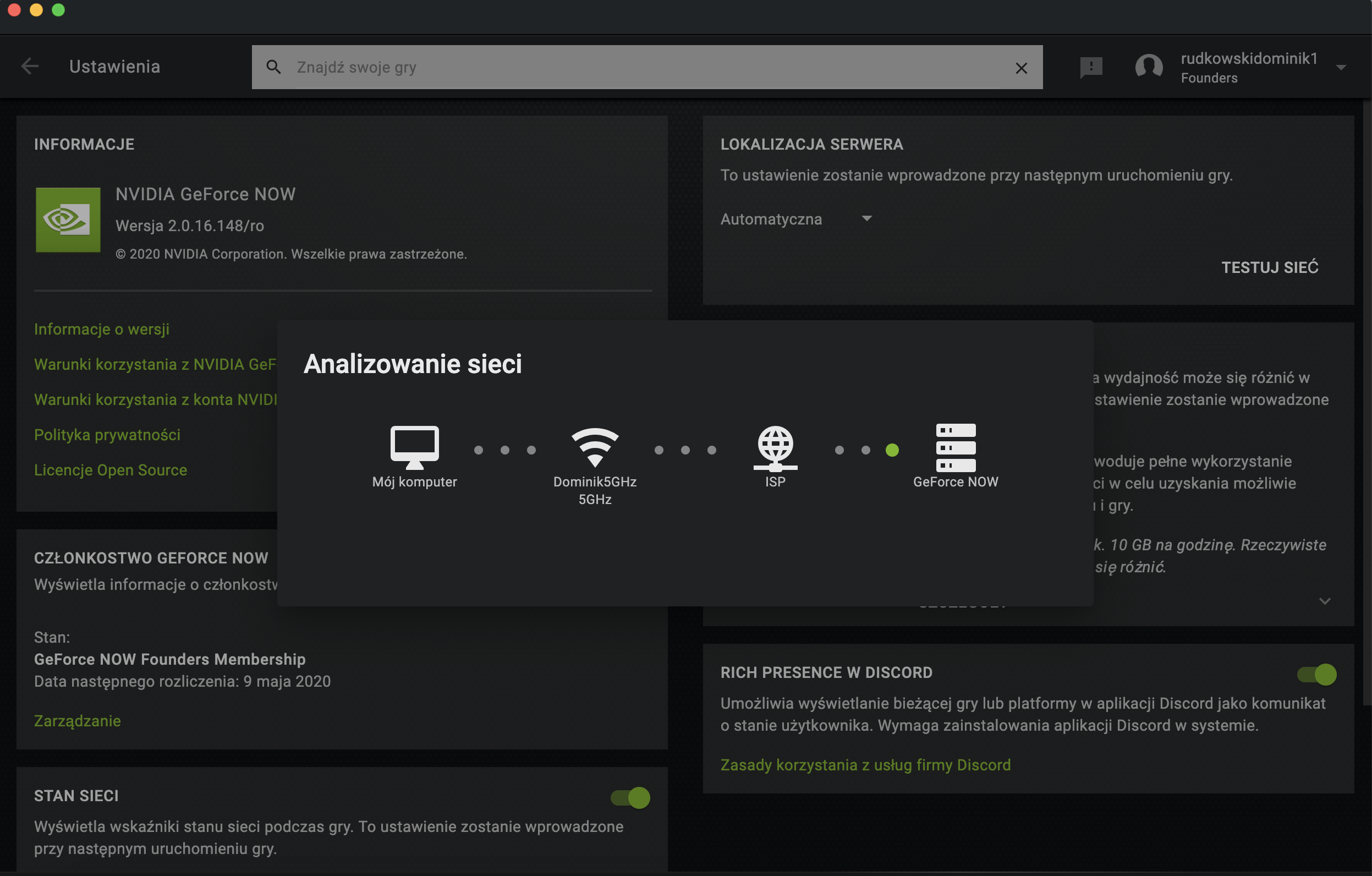Open Polityka prywatności link
The height and width of the screenshot is (876, 1372).
click(x=107, y=435)
